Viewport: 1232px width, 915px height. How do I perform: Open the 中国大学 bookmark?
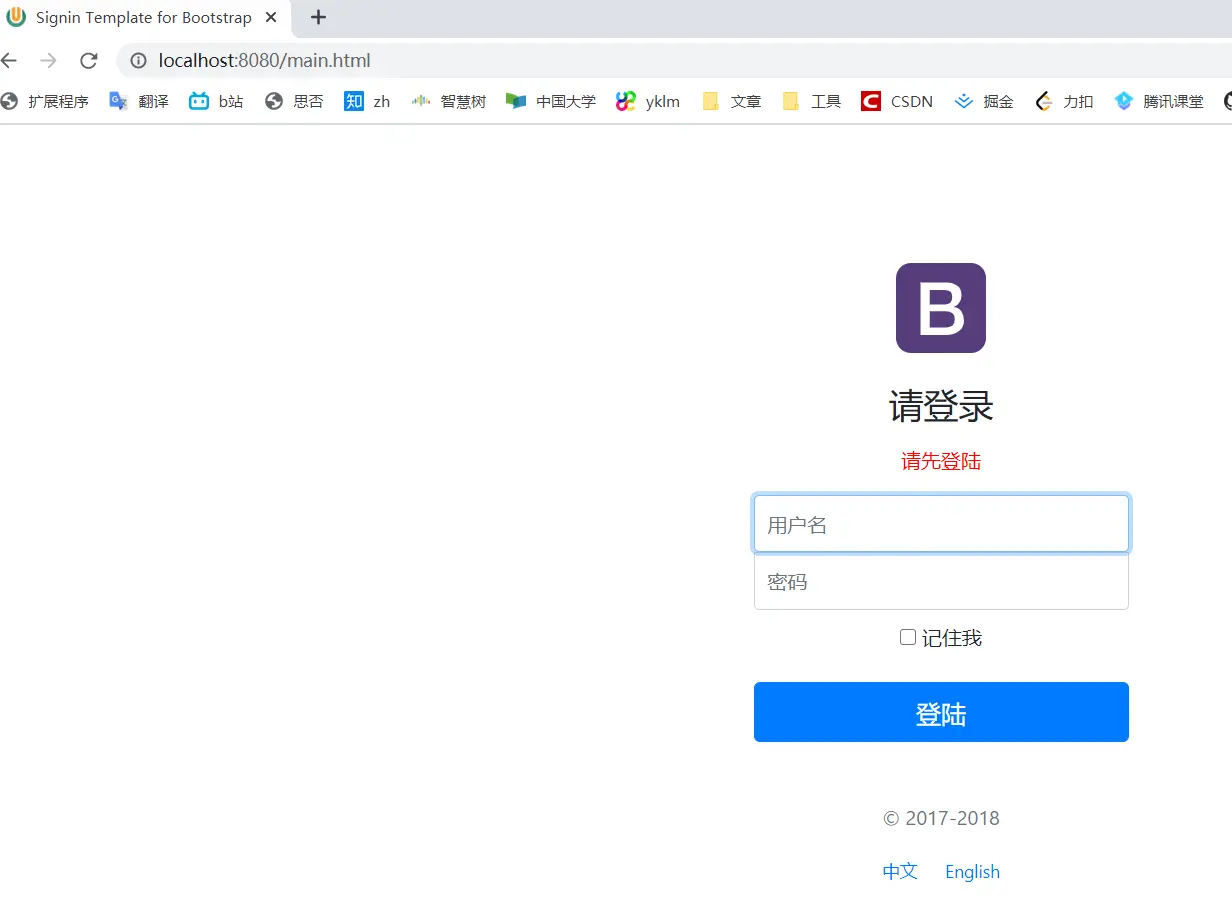coord(551,101)
